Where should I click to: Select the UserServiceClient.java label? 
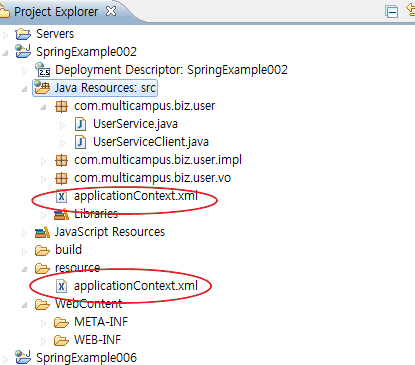pyautogui.click(x=151, y=142)
